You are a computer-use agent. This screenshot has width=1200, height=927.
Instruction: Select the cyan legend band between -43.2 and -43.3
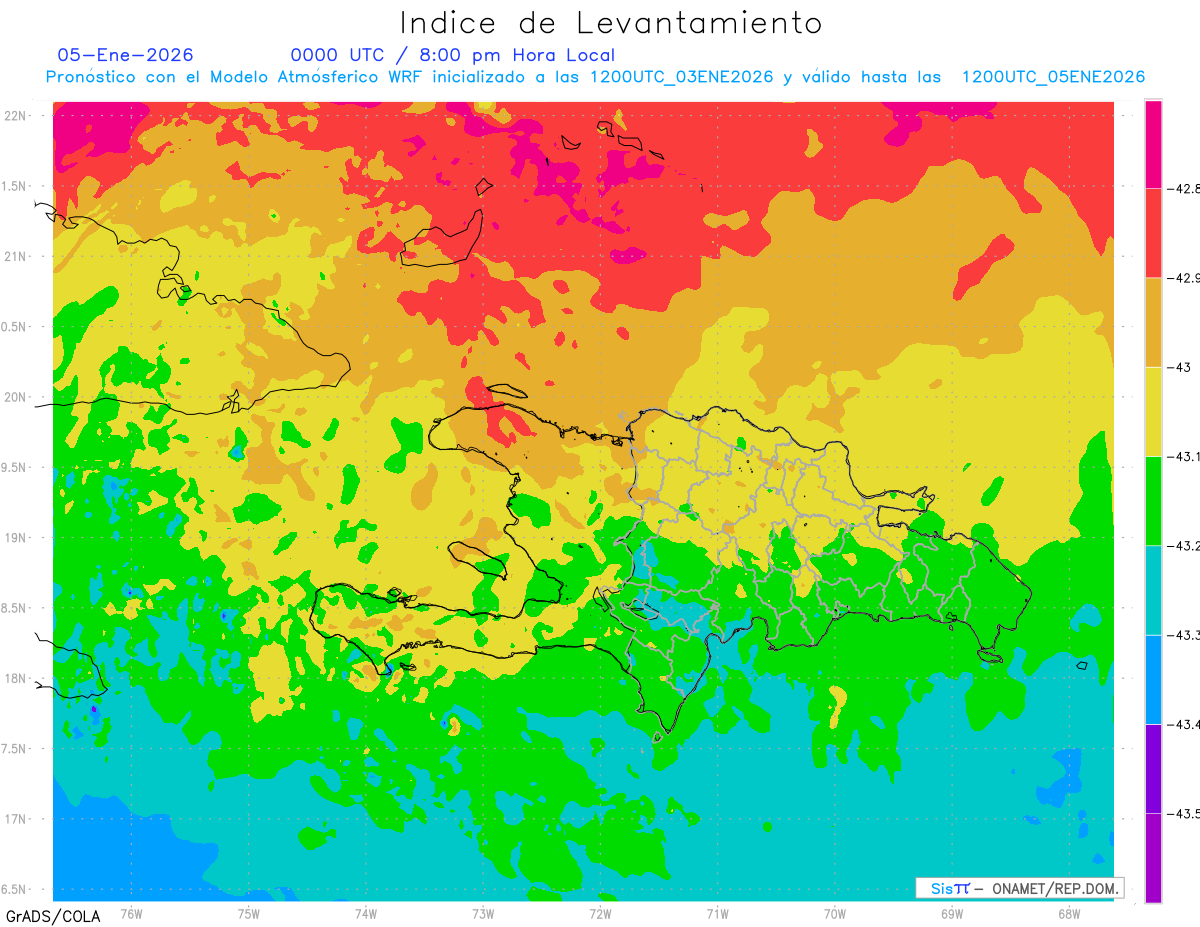click(x=1153, y=590)
